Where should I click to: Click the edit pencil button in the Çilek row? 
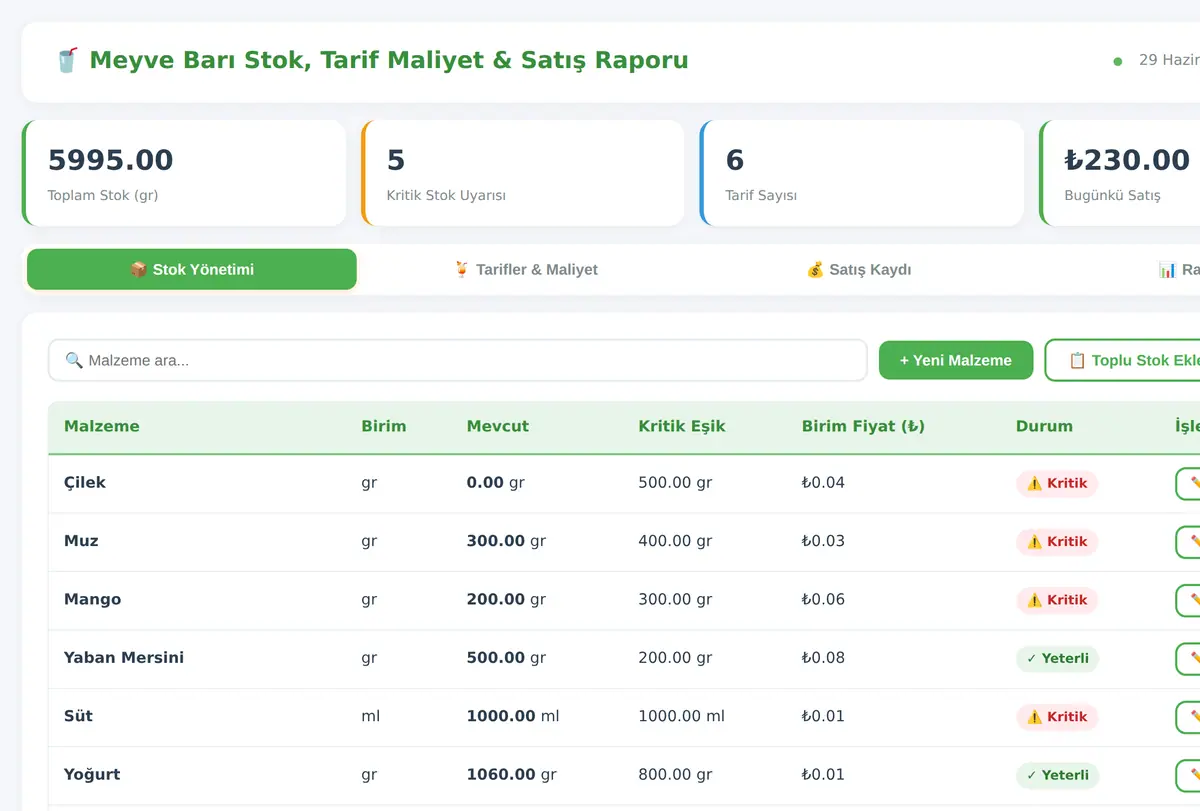(x=1188, y=484)
